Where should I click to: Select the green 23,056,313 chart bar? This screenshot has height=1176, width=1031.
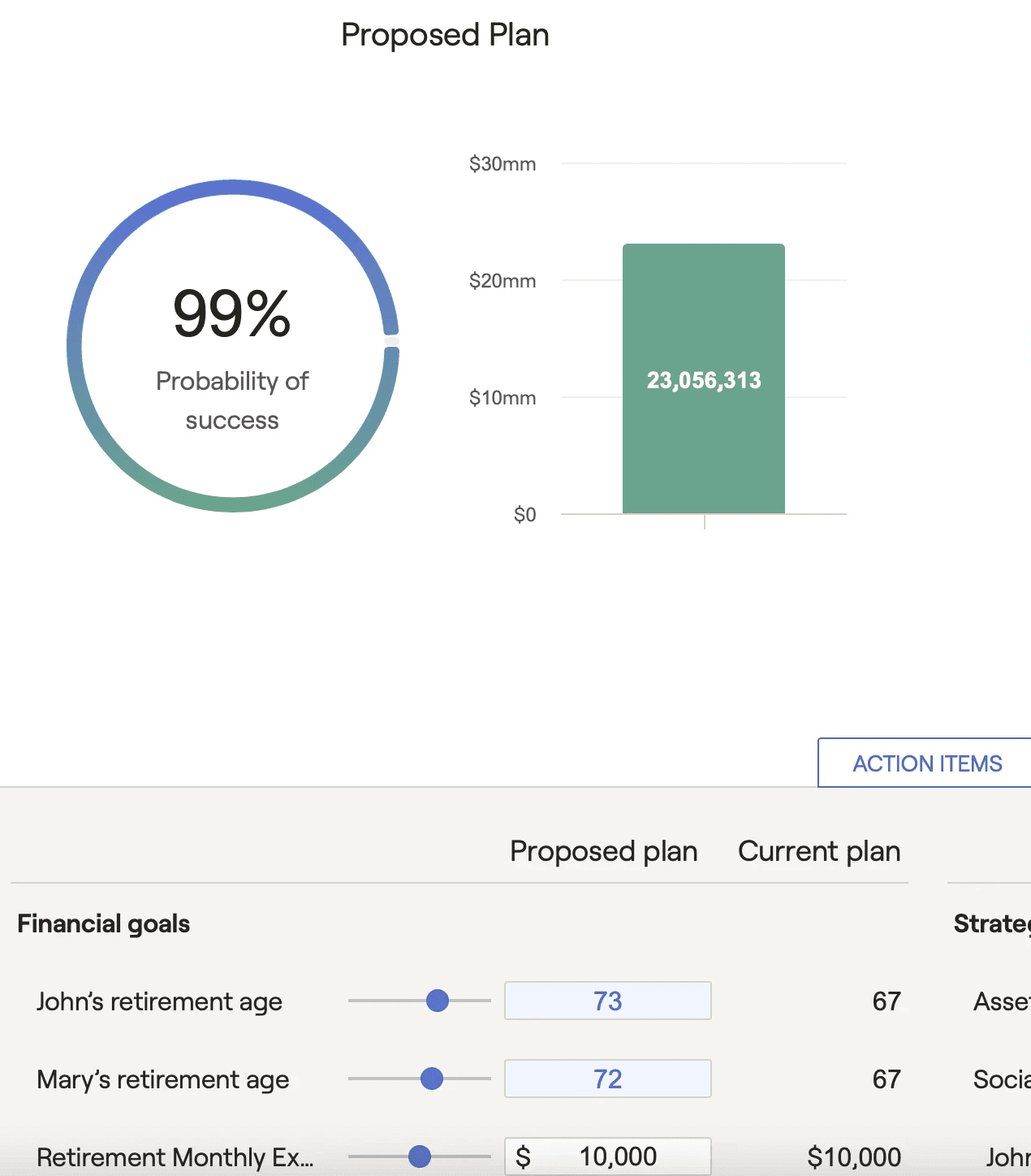[x=704, y=379]
